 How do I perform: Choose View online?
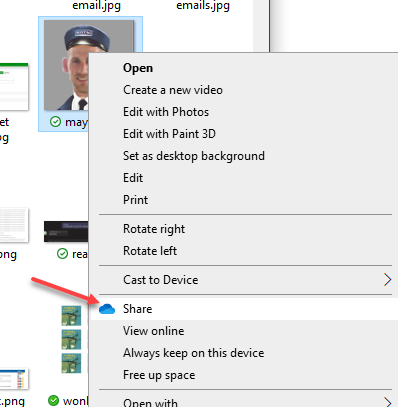tap(153, 331)
